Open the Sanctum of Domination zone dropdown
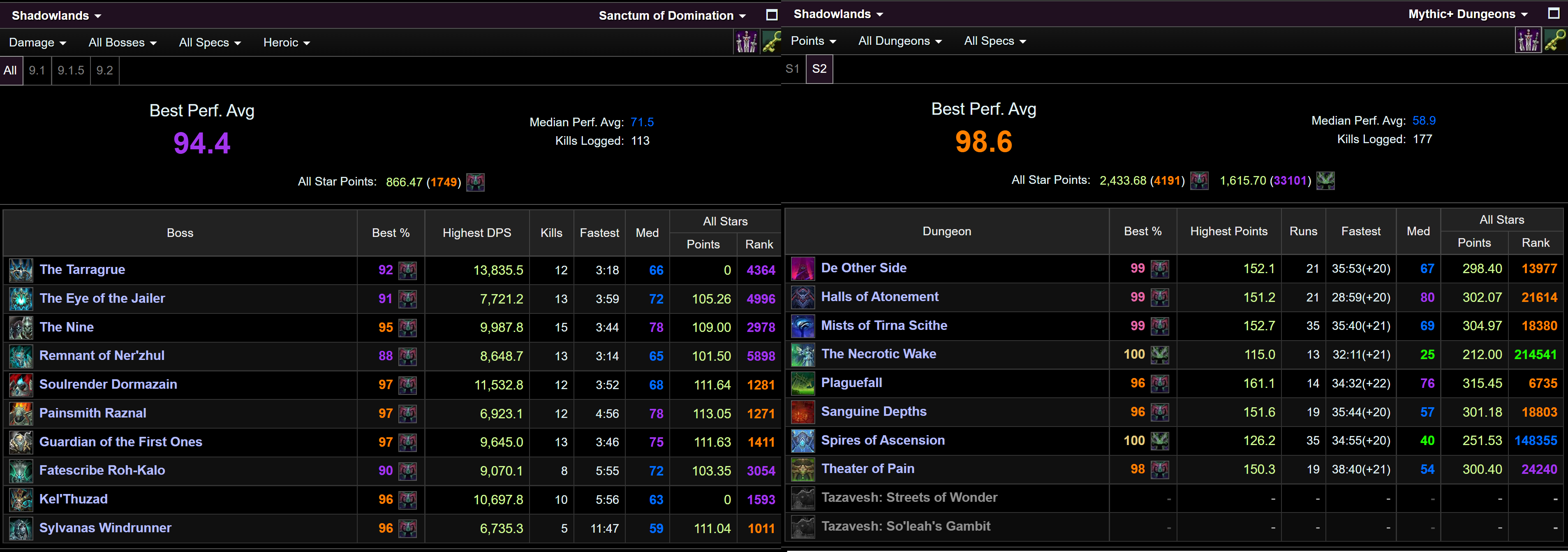The image size is (1568, 552). click(672, 15)
